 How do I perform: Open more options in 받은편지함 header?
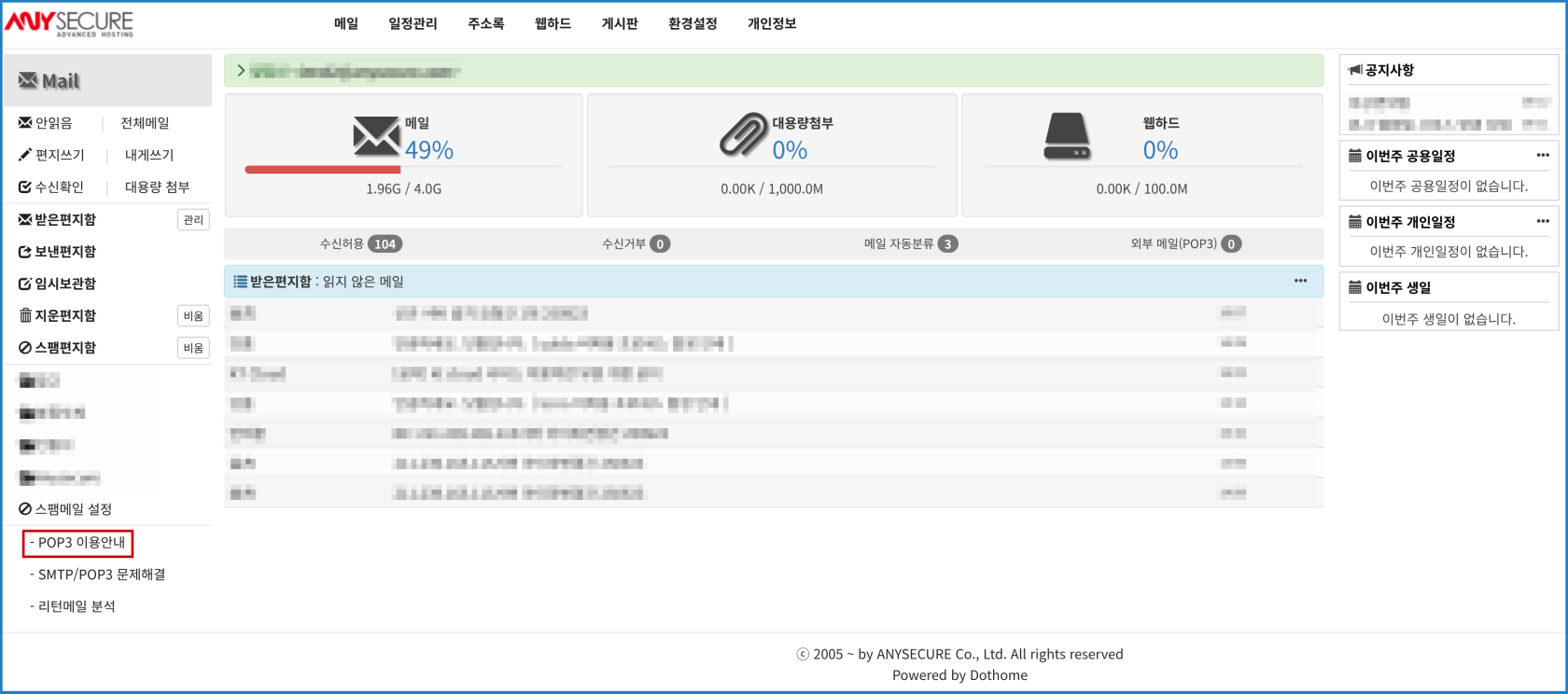(x=1300, y=281)
